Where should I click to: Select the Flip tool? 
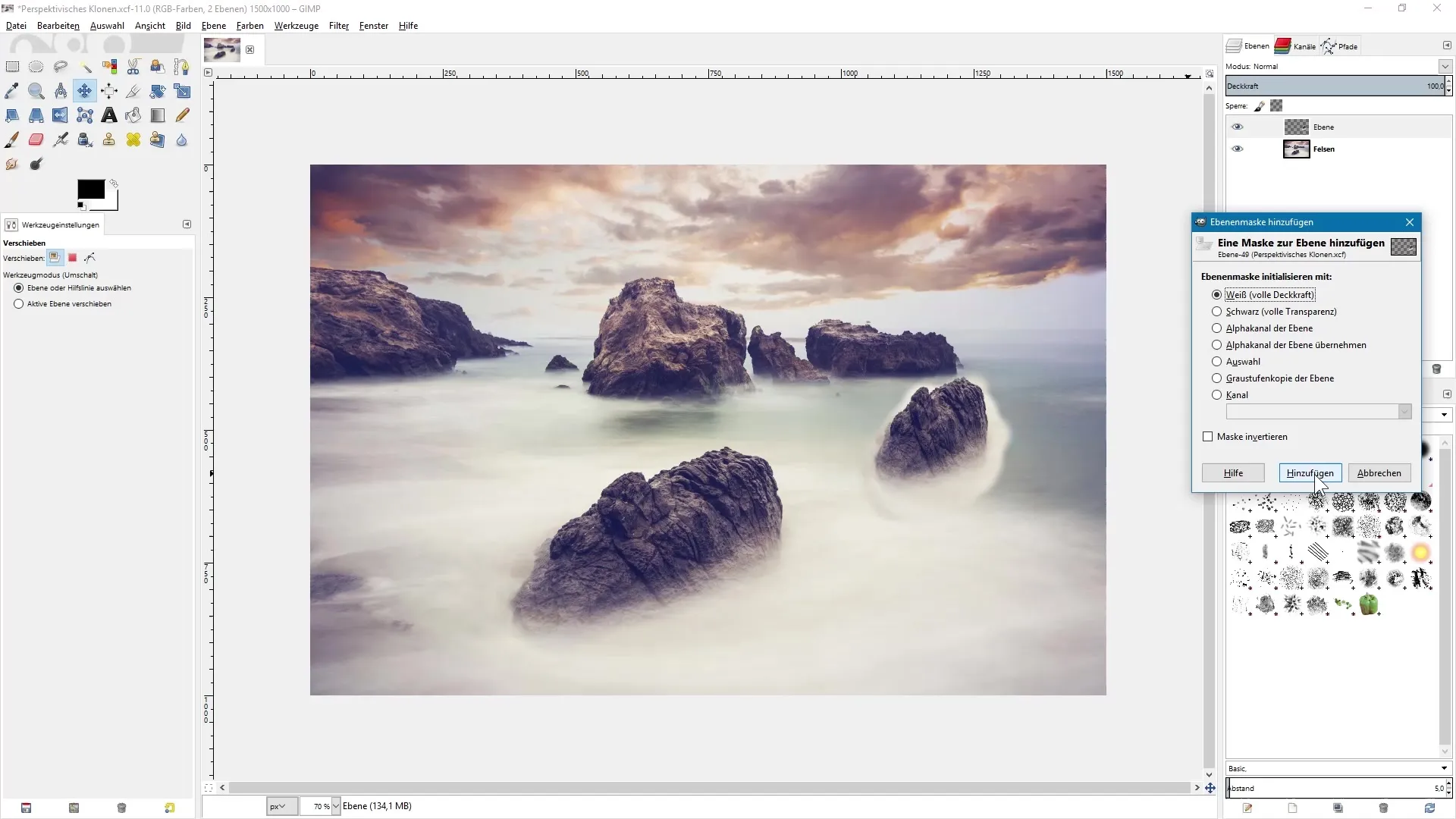tap(61, 115)
